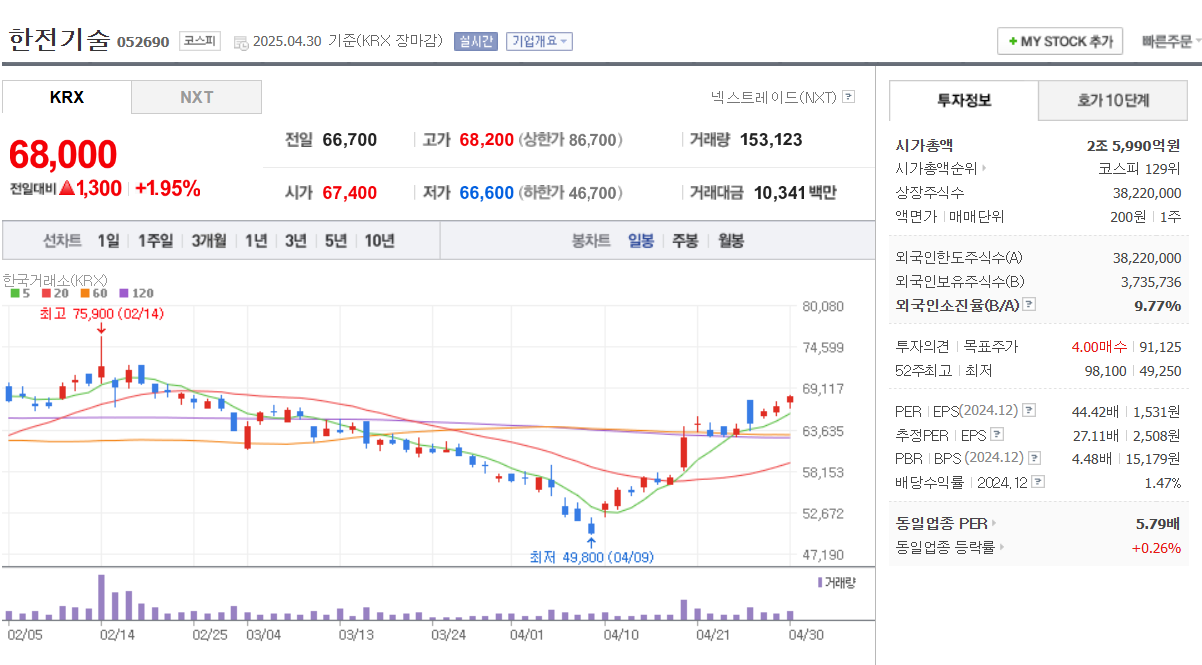Viewport: 1202px width, 665px height.
Task: Open the 외국인소진율(B/A) help icon
Action: click(1028, 306)
